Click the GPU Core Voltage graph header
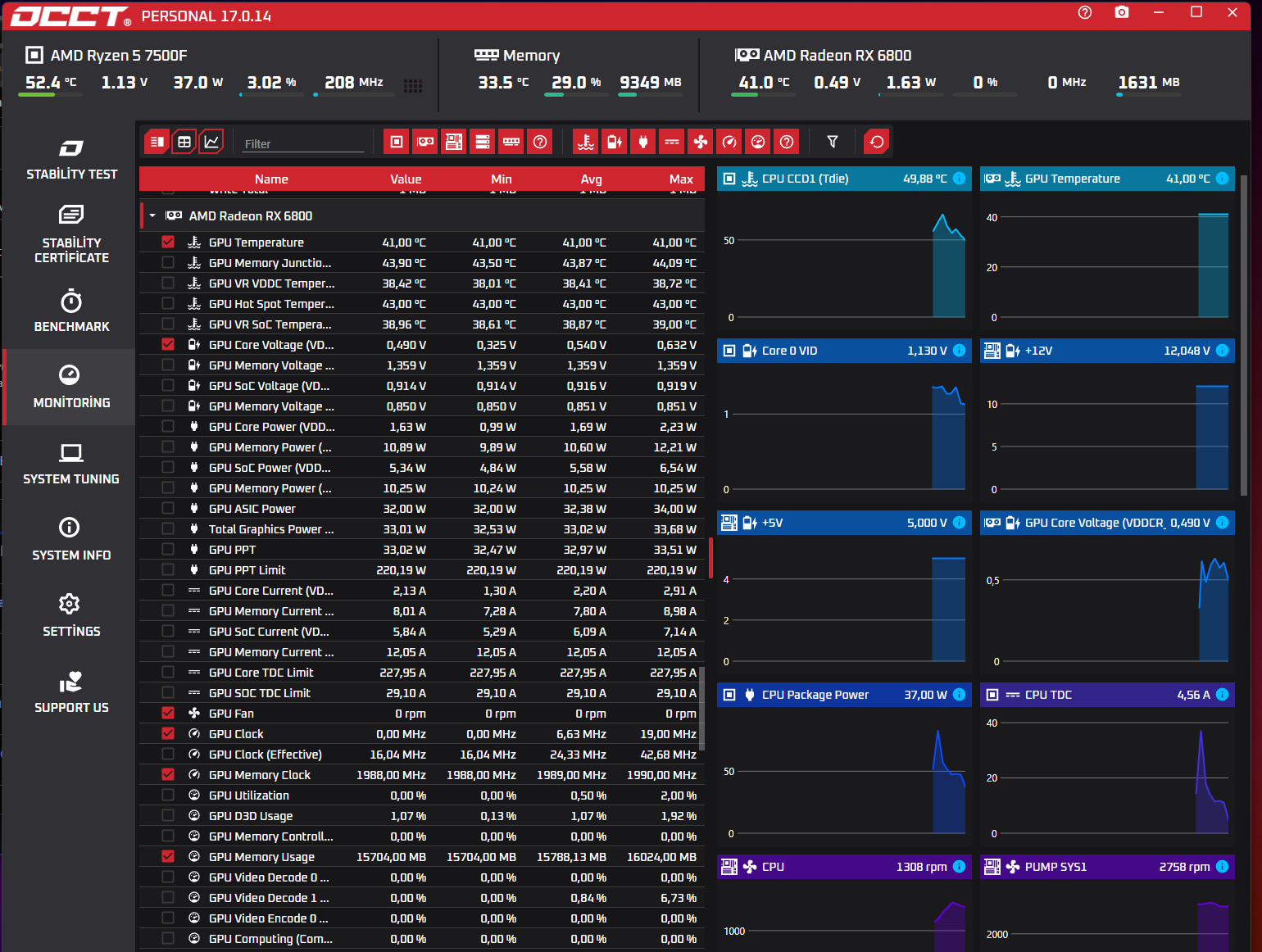This screenshot has height=952, width=1262. pyautogui.click(x=1107, y=523)
